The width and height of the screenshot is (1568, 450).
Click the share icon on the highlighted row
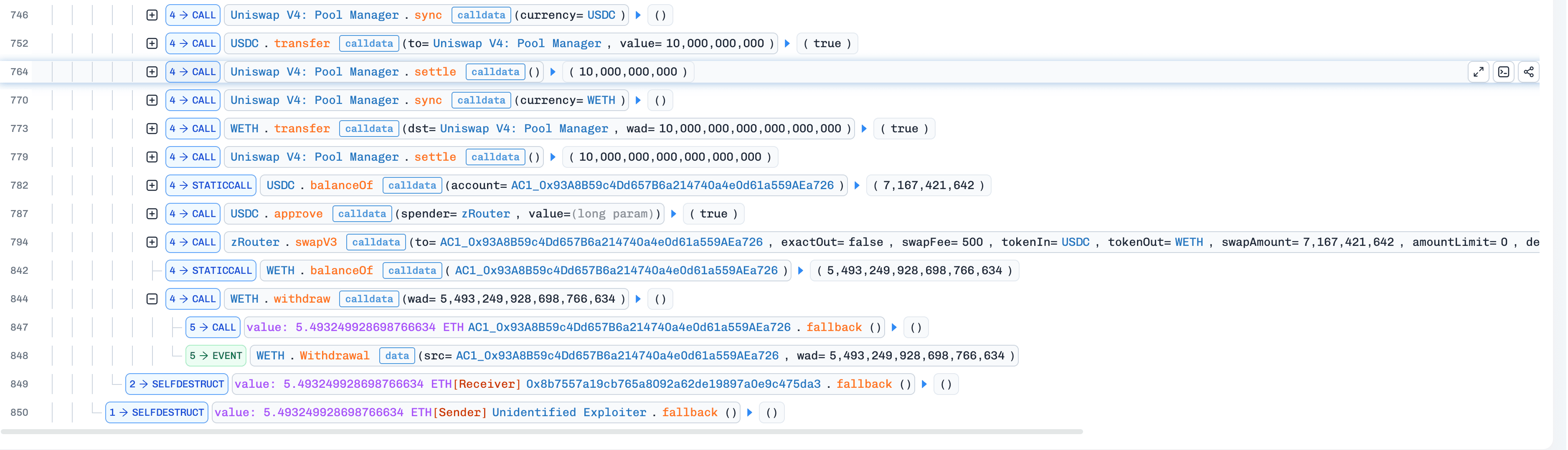click(1528, 72)
